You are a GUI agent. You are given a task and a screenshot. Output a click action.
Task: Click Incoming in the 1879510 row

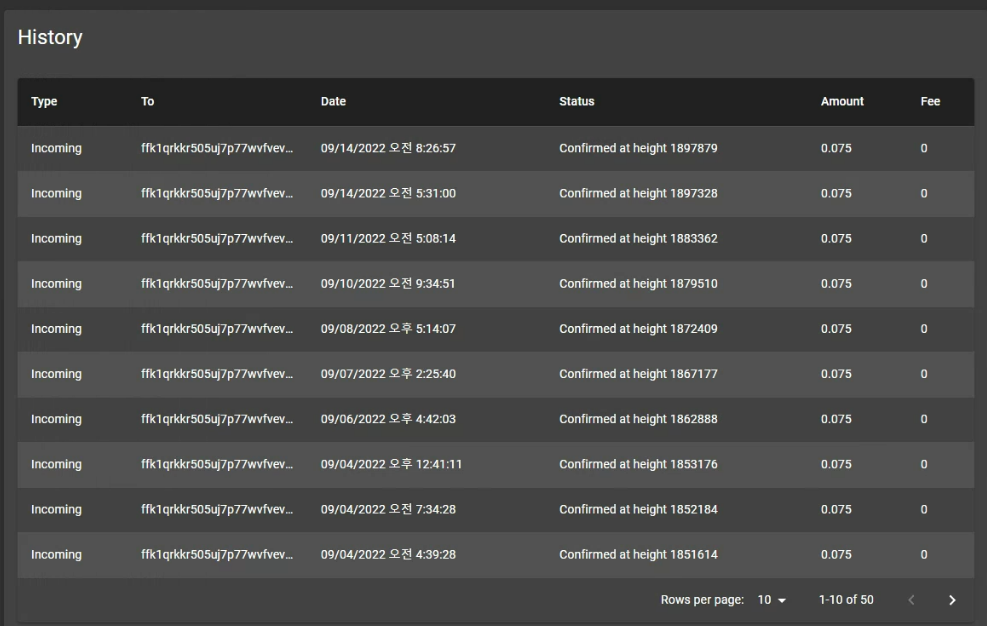tap(57, 283)
